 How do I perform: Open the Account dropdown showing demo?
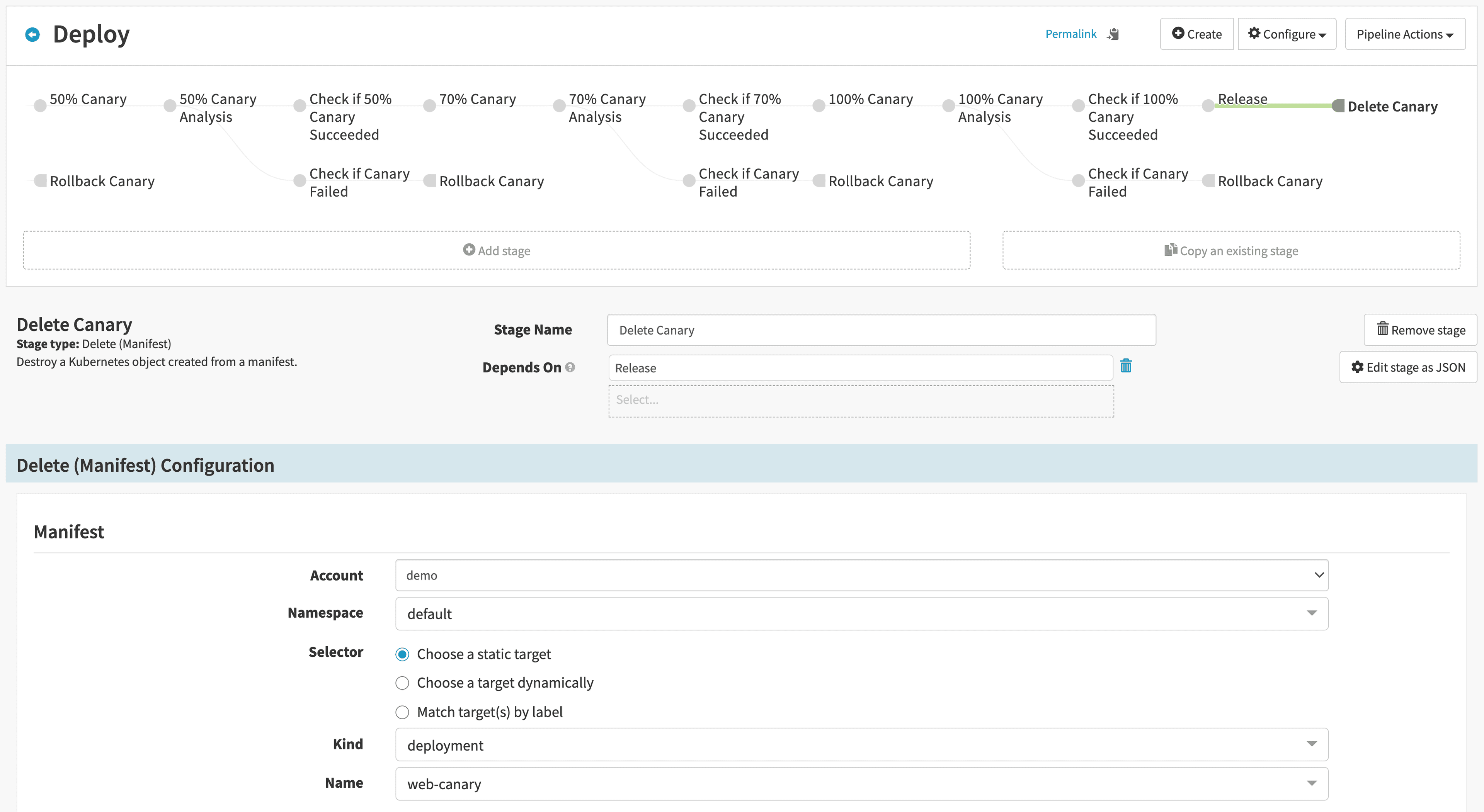(x=861, y=575)
